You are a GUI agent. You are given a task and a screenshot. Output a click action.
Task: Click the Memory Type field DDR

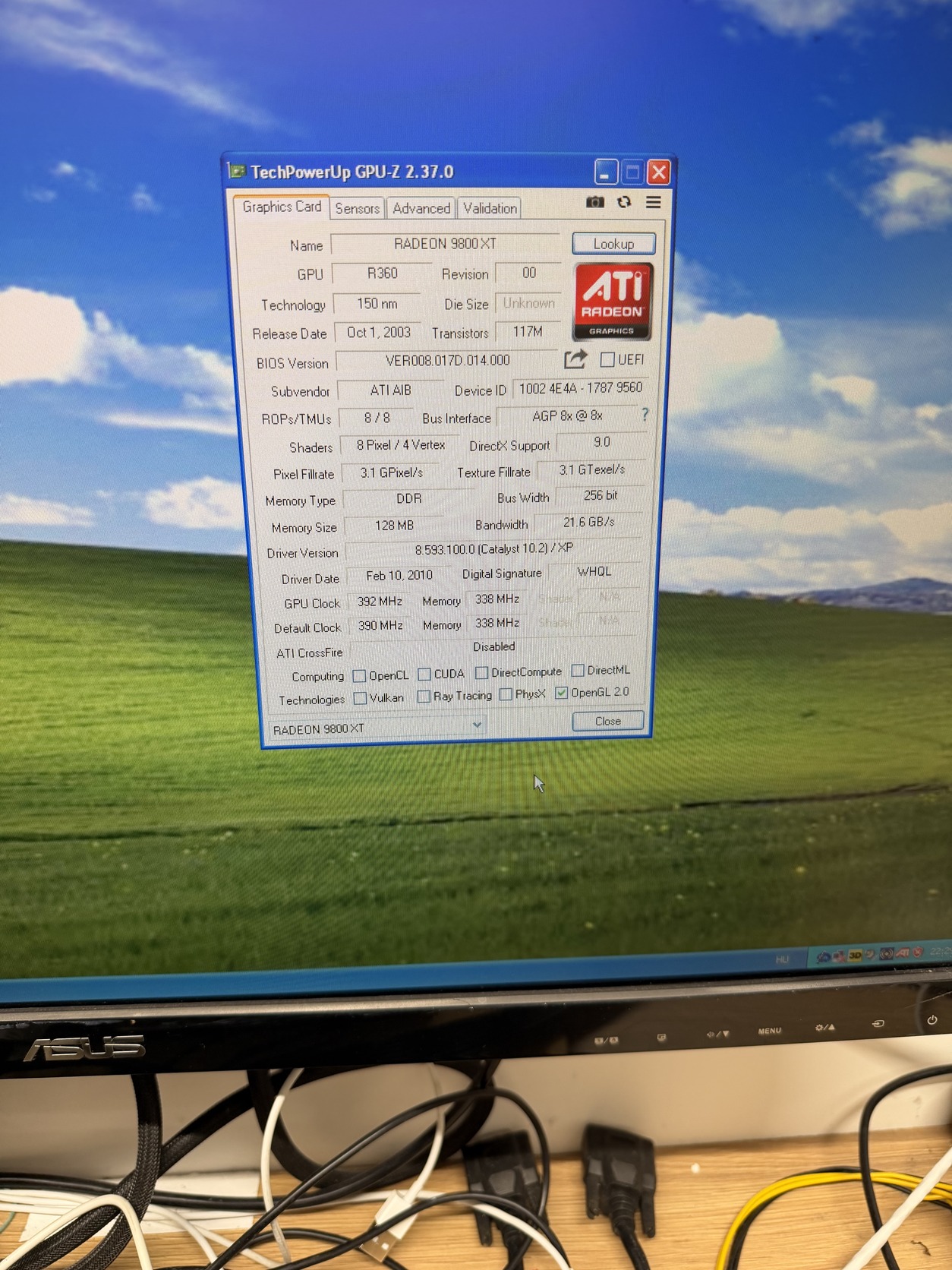[x=408, y=499]
